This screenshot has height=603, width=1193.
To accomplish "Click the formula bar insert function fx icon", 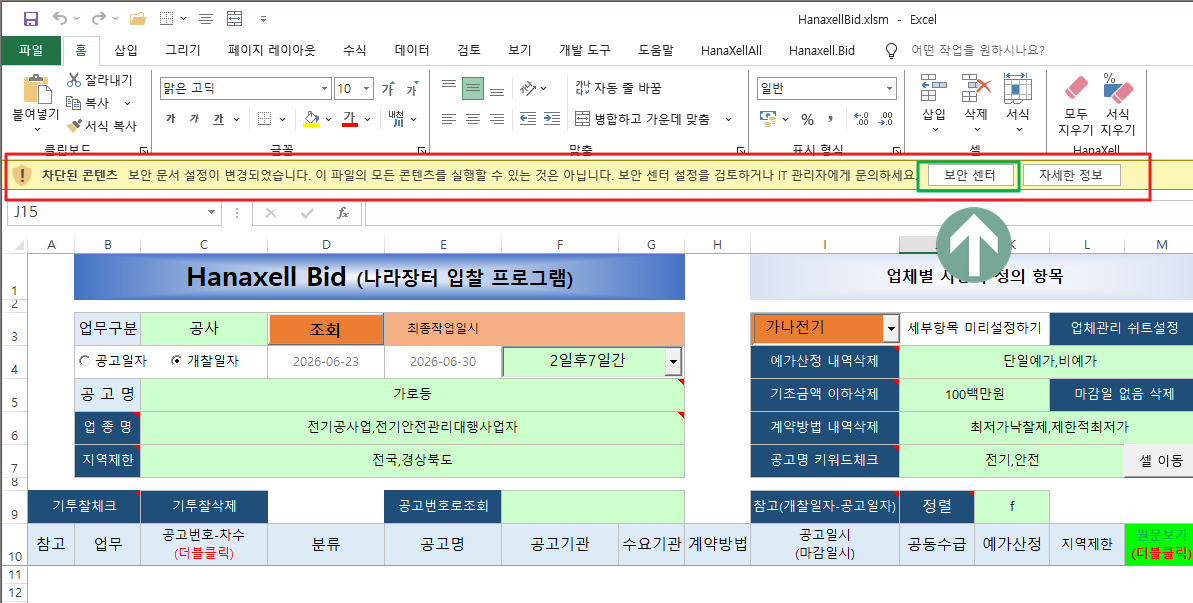I will pyautogui.click(x=343, y=213).
